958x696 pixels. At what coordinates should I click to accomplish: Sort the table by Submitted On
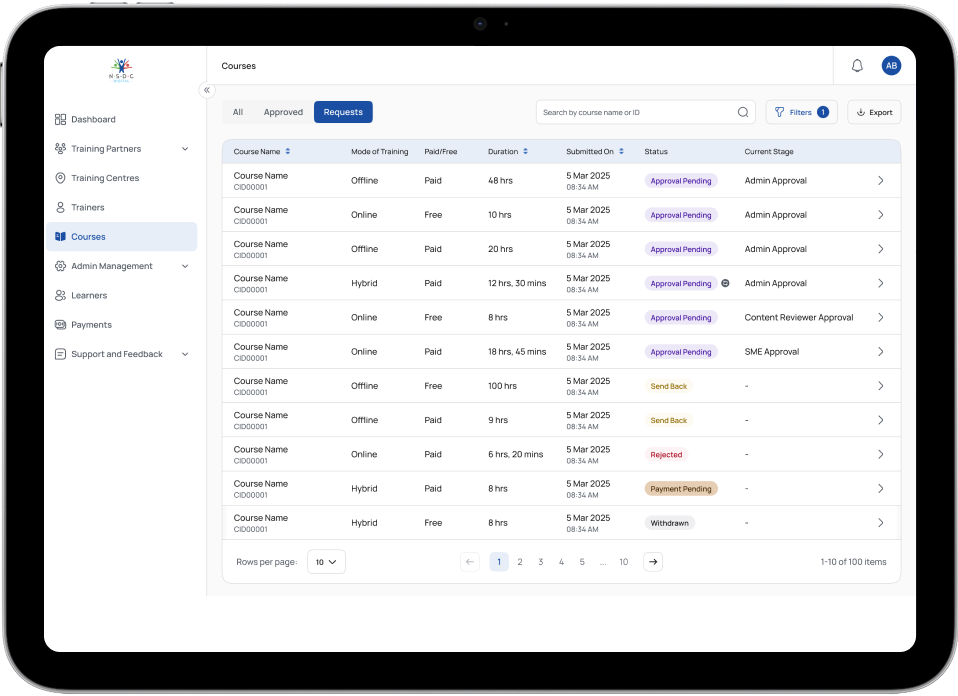coord(621,152)
